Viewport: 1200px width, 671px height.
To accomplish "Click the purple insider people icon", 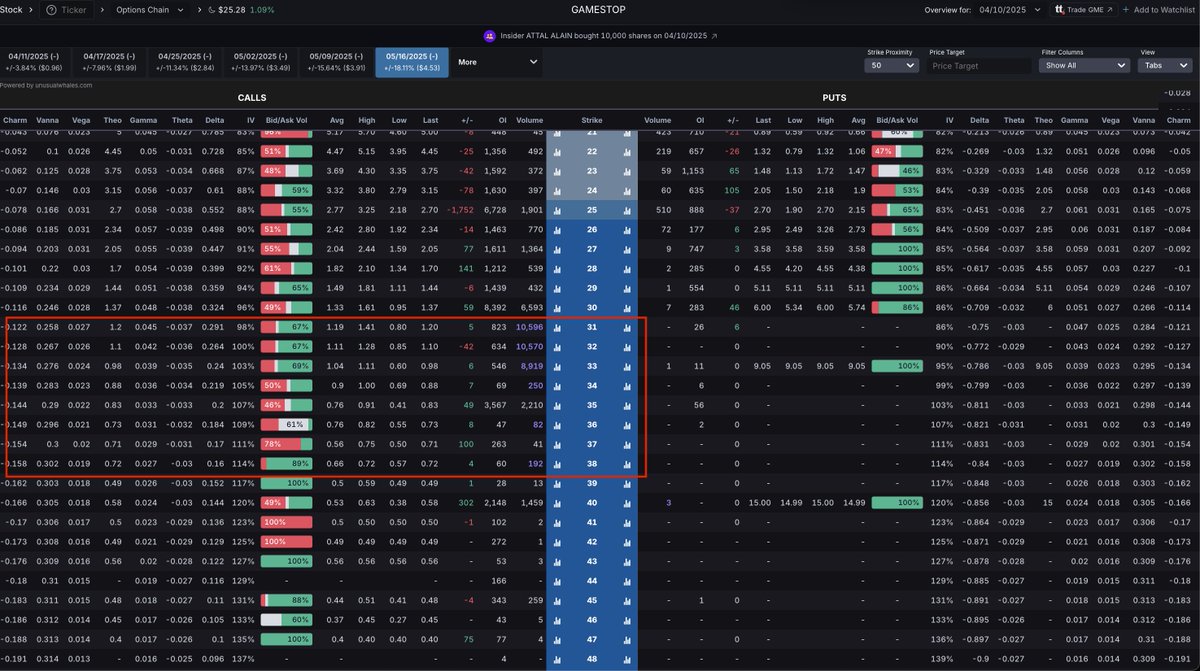I will click(489, 35).
